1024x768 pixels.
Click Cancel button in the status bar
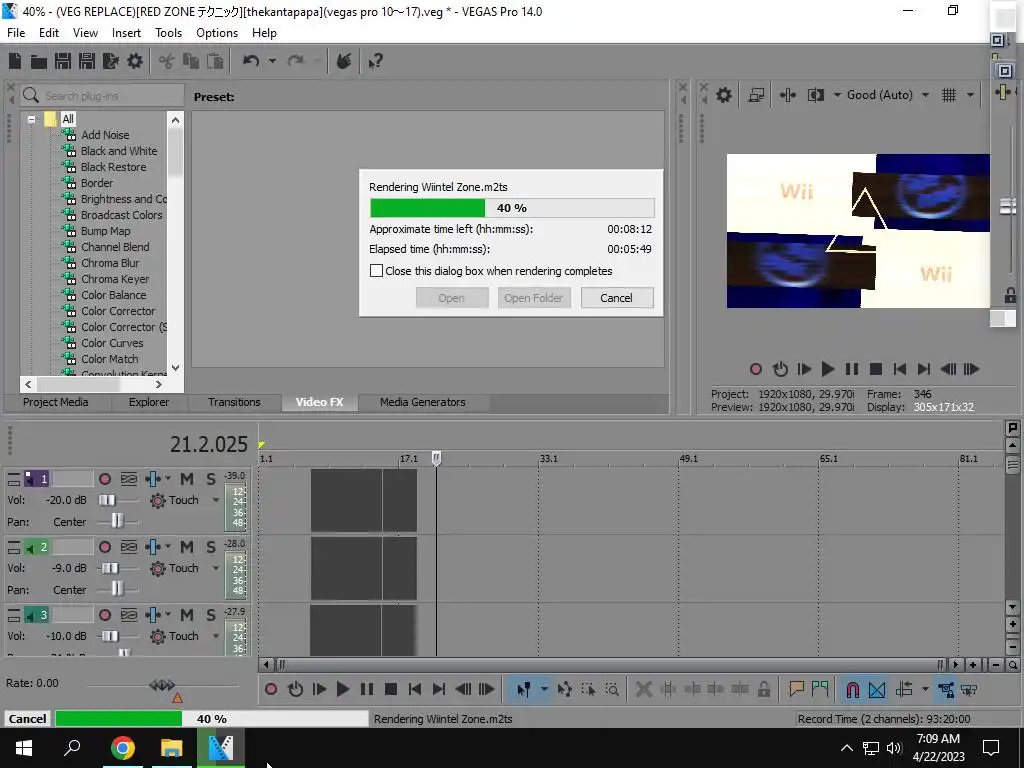point(27,718)
